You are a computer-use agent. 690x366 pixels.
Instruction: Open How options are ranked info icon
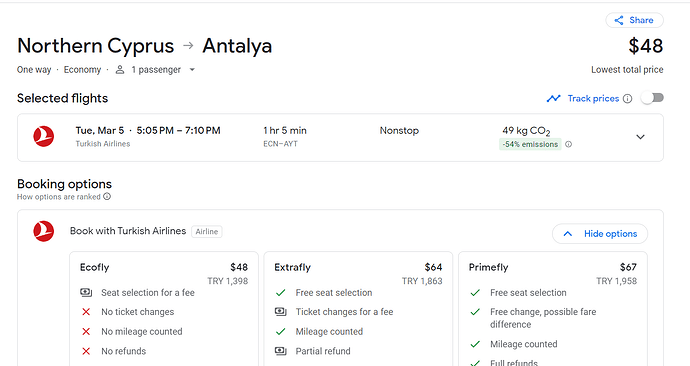click(107, 197)
